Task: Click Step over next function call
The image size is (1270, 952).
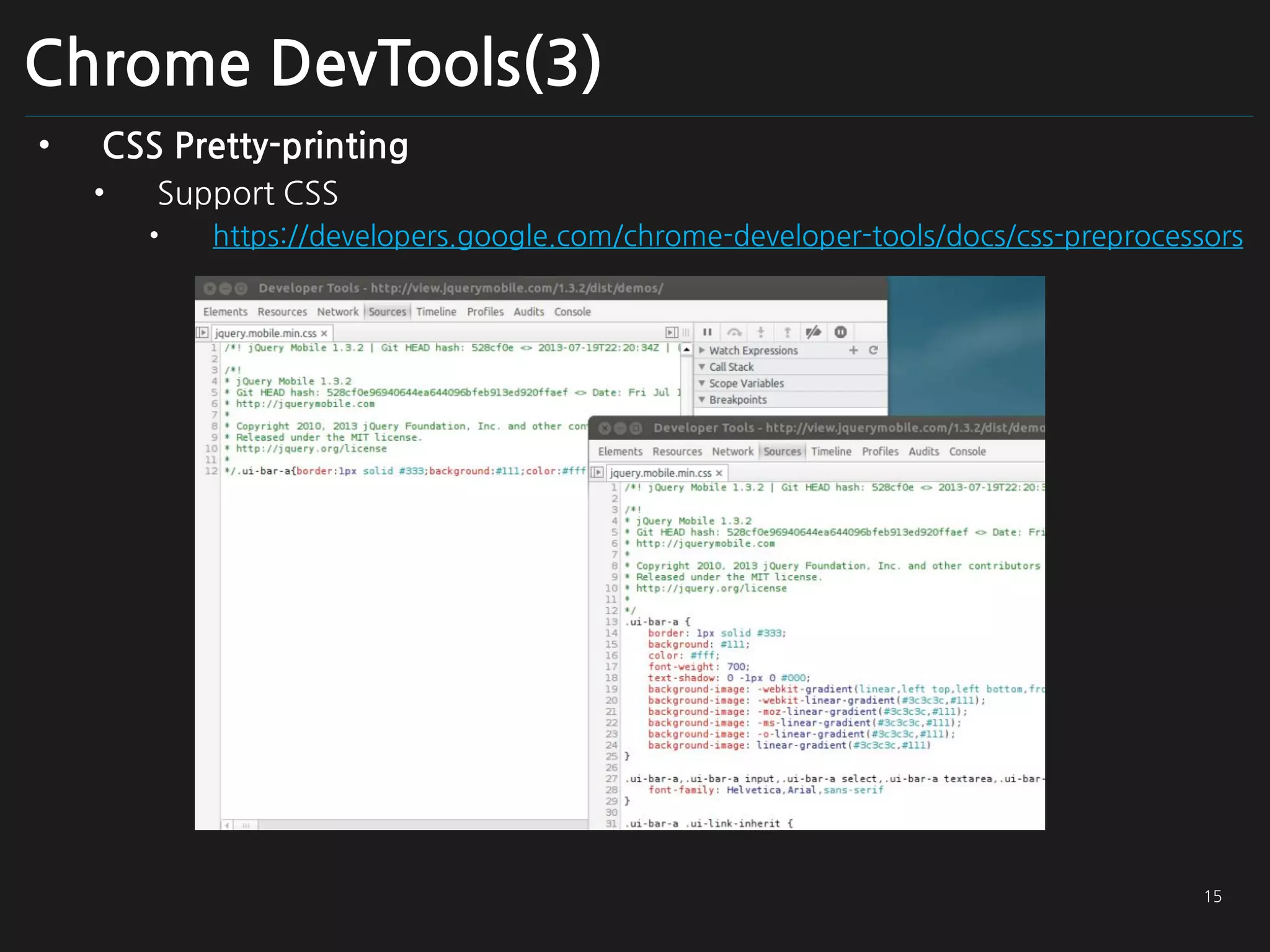Action: (734, 332)
